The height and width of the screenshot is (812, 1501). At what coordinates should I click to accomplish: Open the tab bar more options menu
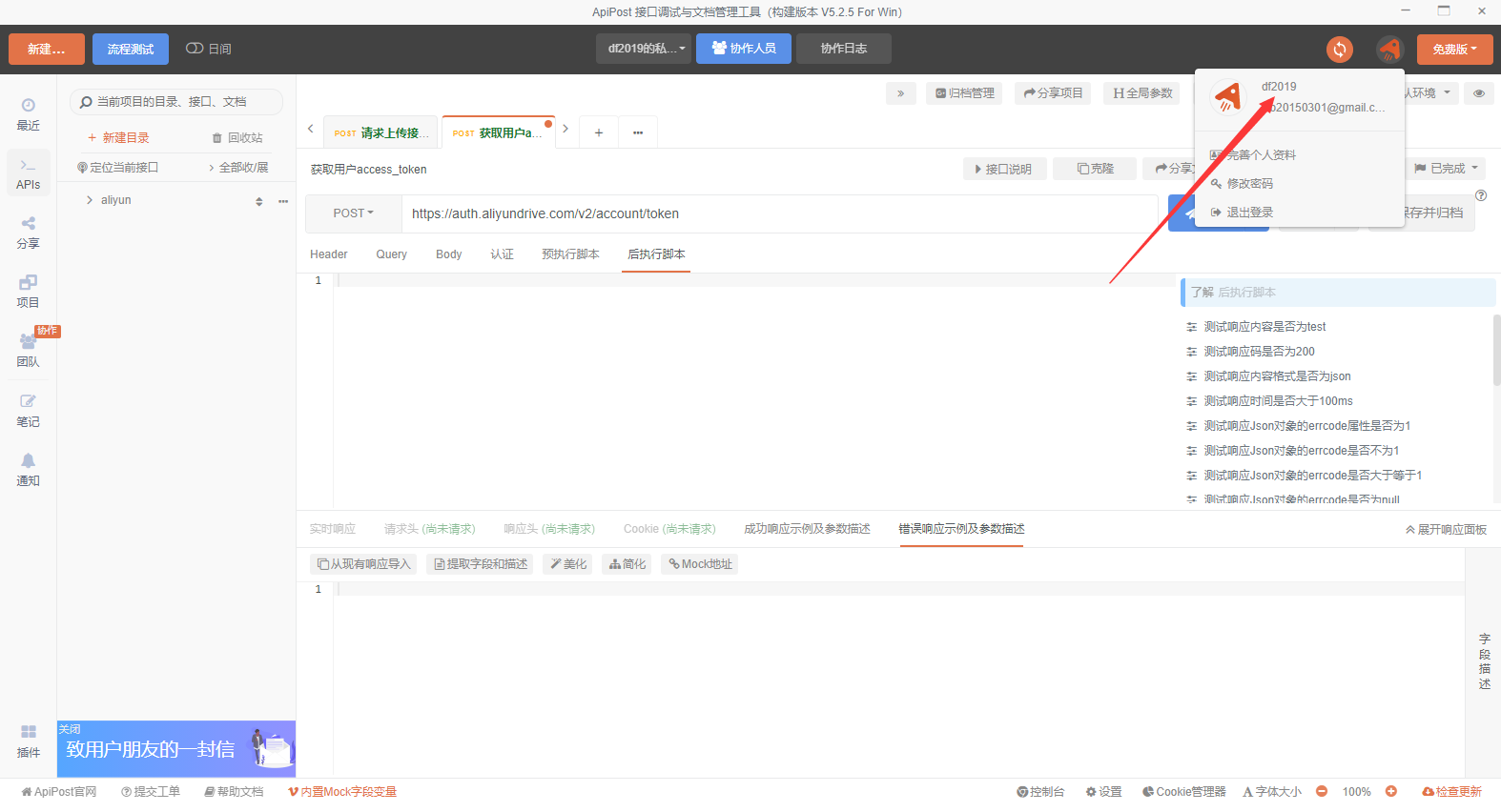[638, 132]
